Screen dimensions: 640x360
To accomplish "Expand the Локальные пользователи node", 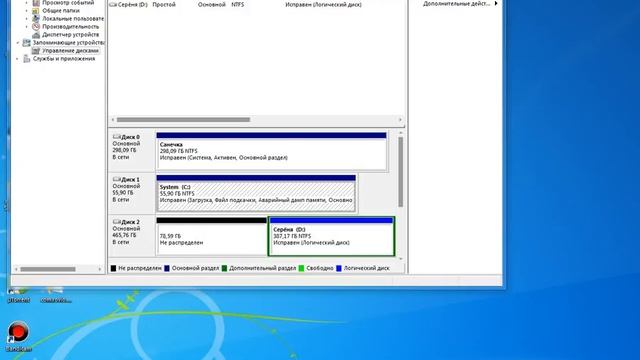I will pyautogui.click(x=27, y=19).
